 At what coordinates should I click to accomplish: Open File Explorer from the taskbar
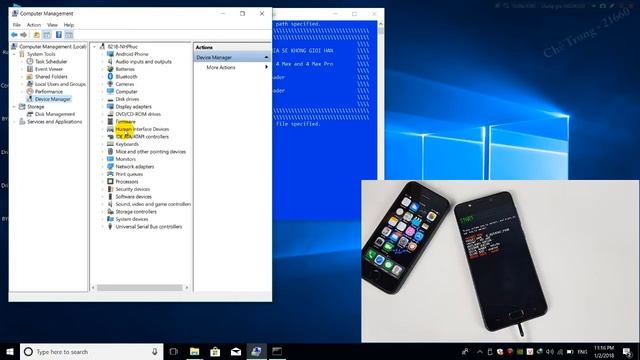[195, 351]
